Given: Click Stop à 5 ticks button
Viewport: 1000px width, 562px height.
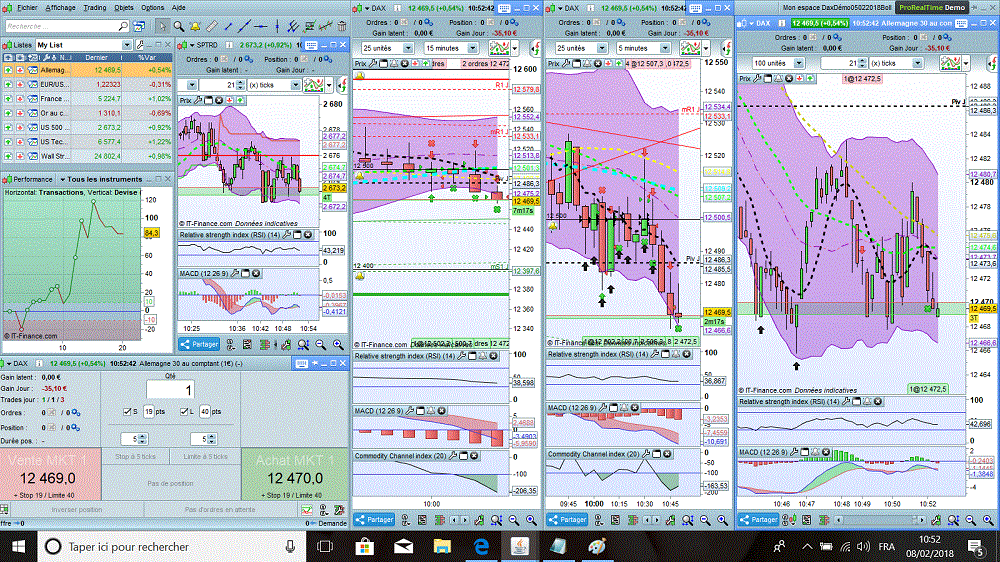Looking at the screenshot, I should click(135, 457).
